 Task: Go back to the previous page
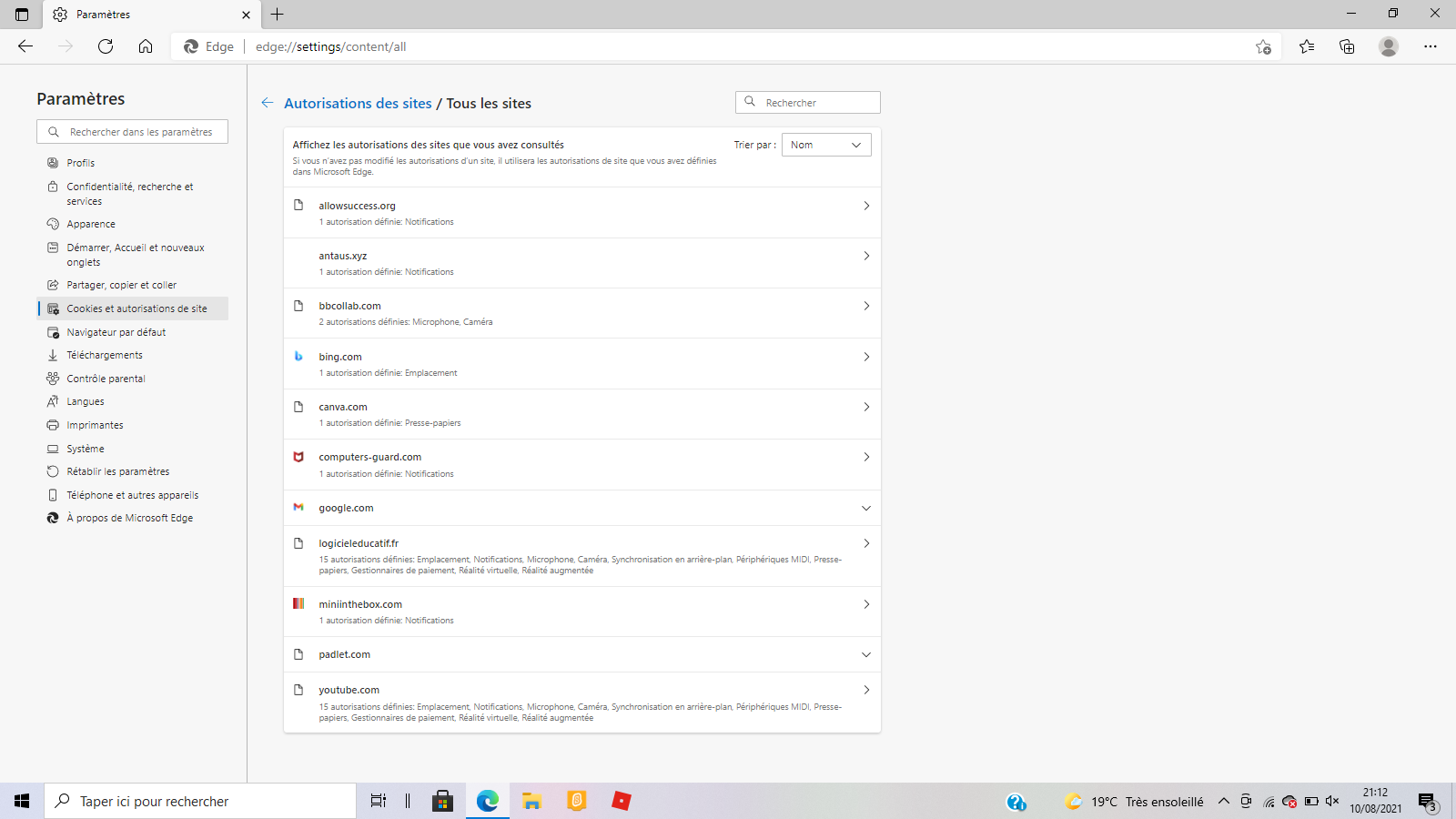(x=25, y=46)
